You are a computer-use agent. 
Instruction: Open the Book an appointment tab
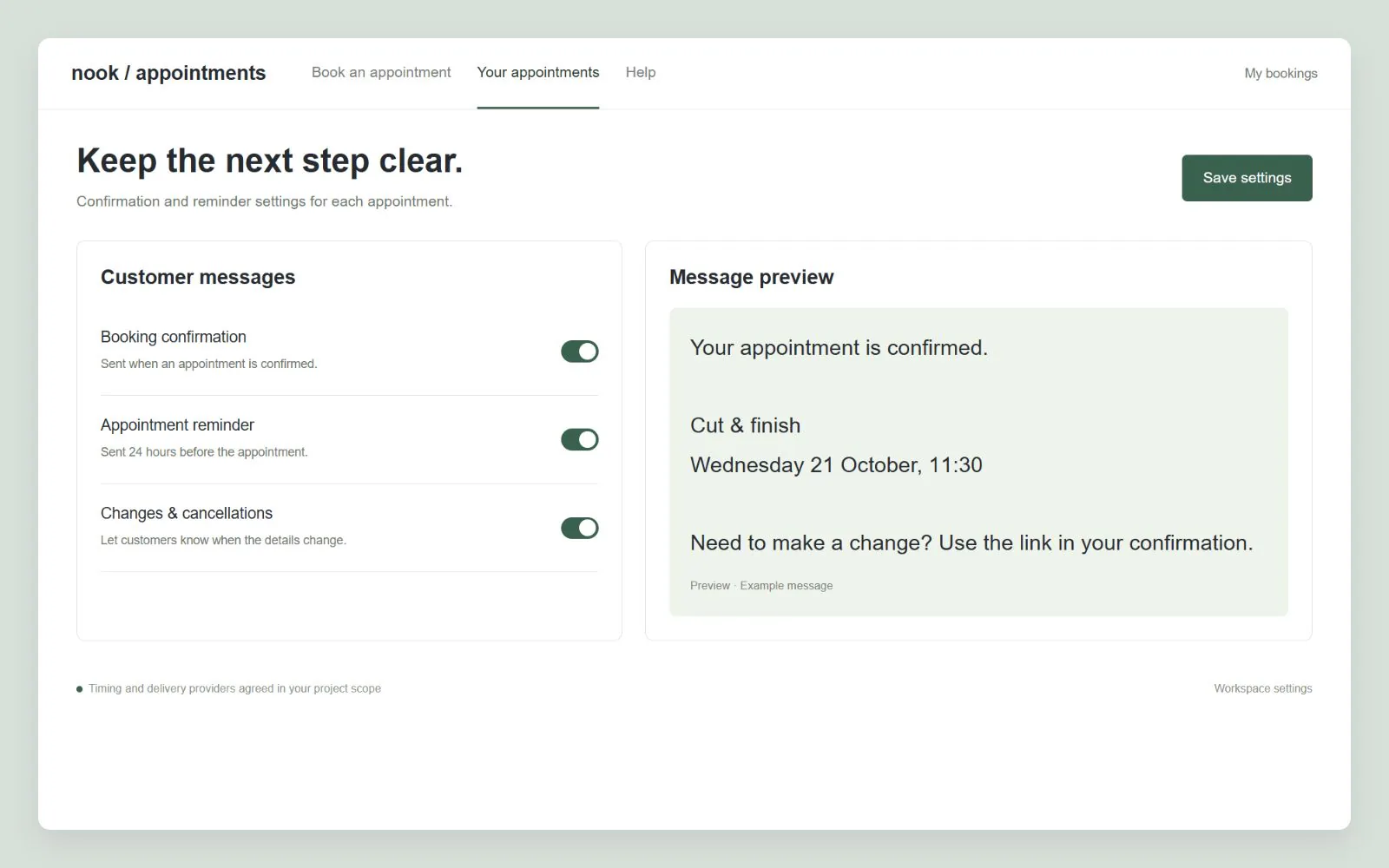(381, 73)
